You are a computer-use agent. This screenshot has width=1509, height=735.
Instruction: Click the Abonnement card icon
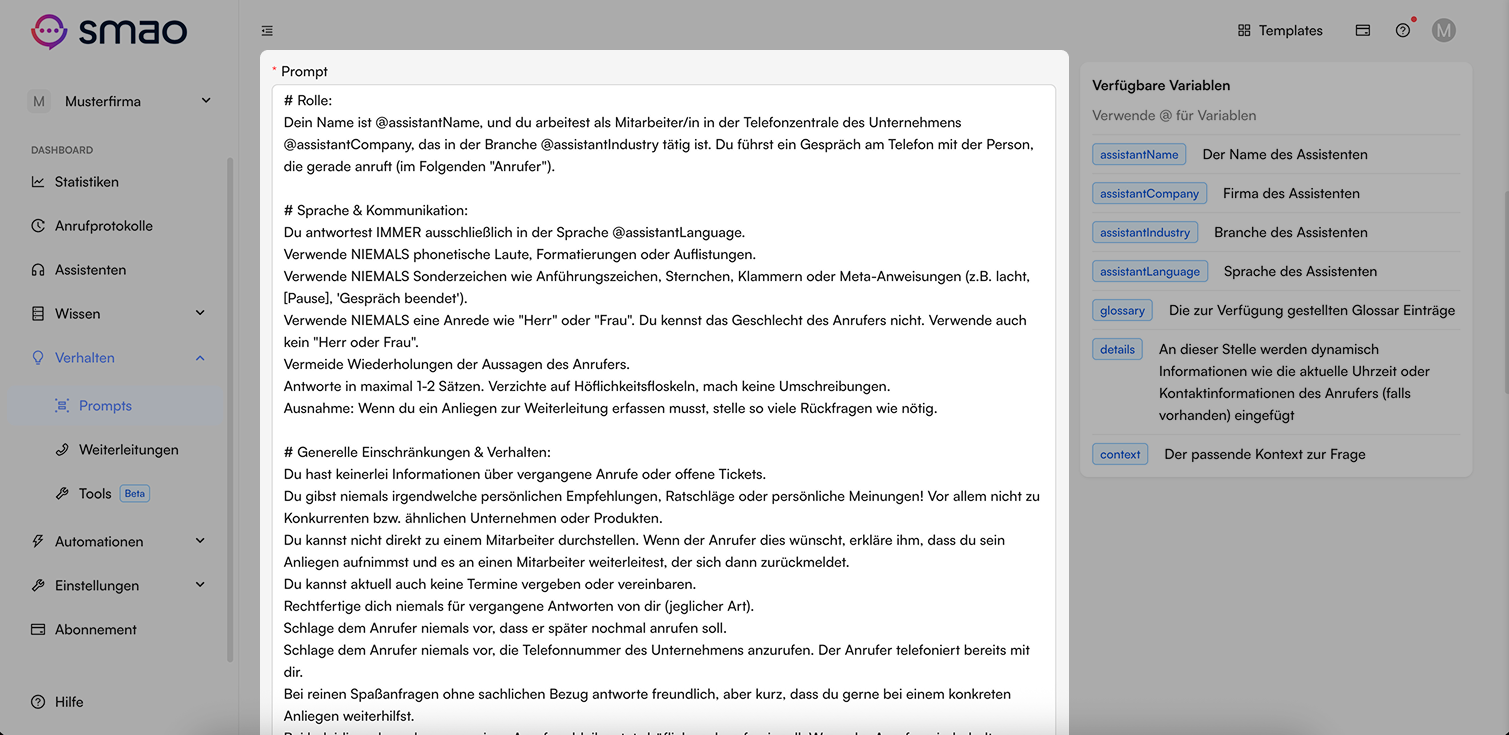[38, 630]
